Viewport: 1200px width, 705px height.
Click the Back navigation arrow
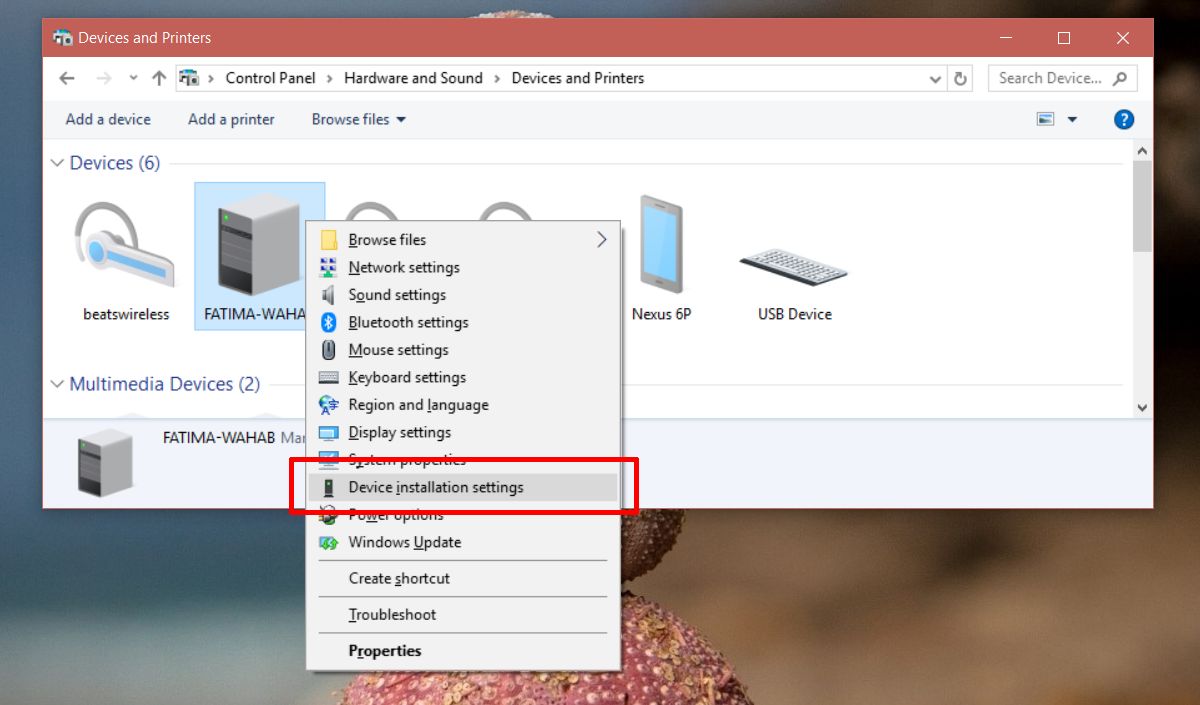pos(67,78)
